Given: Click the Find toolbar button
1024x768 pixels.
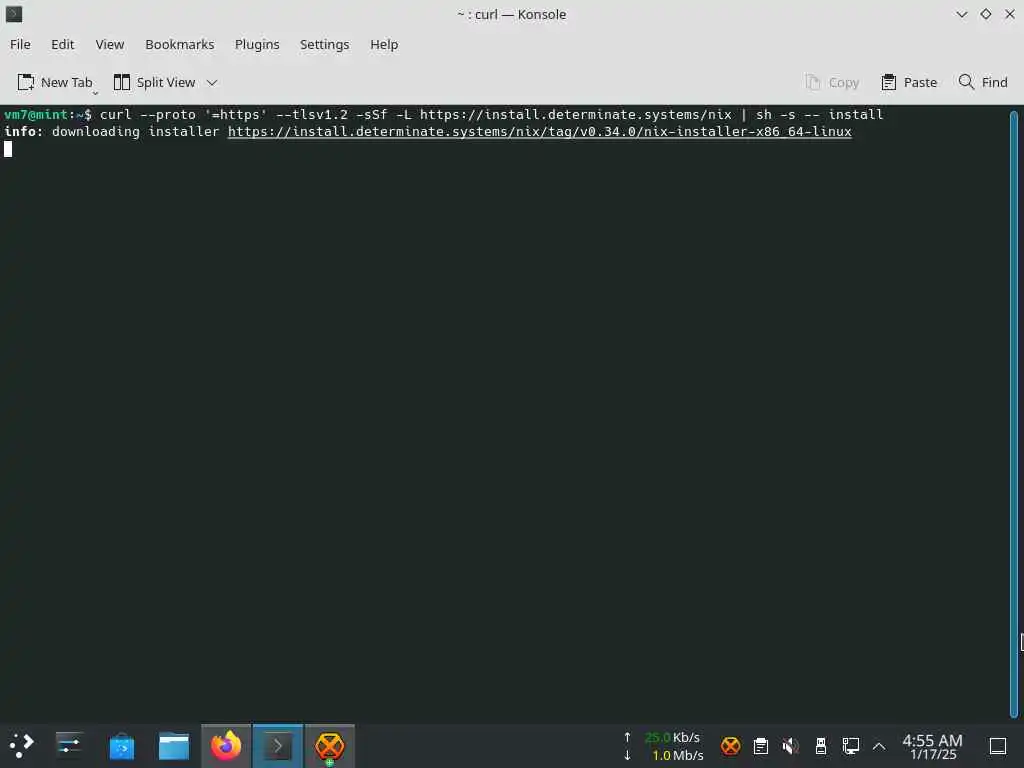Looking at the screenshot, I should pos(983,82).
